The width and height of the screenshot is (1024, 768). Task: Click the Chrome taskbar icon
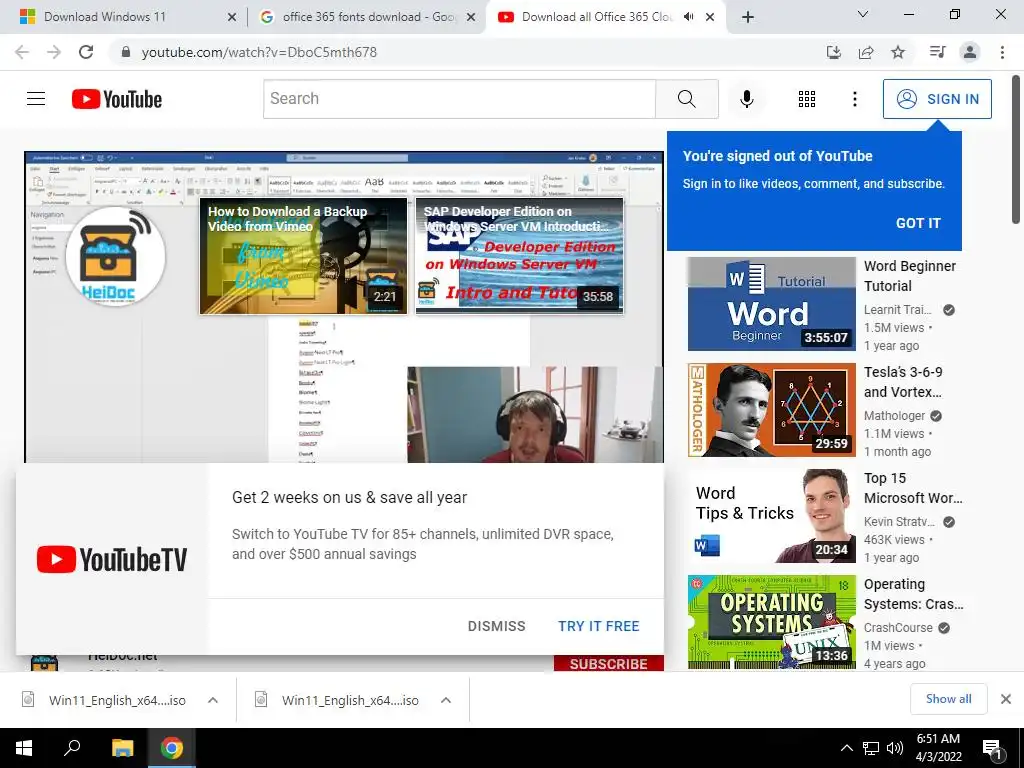tap(172, 748)
